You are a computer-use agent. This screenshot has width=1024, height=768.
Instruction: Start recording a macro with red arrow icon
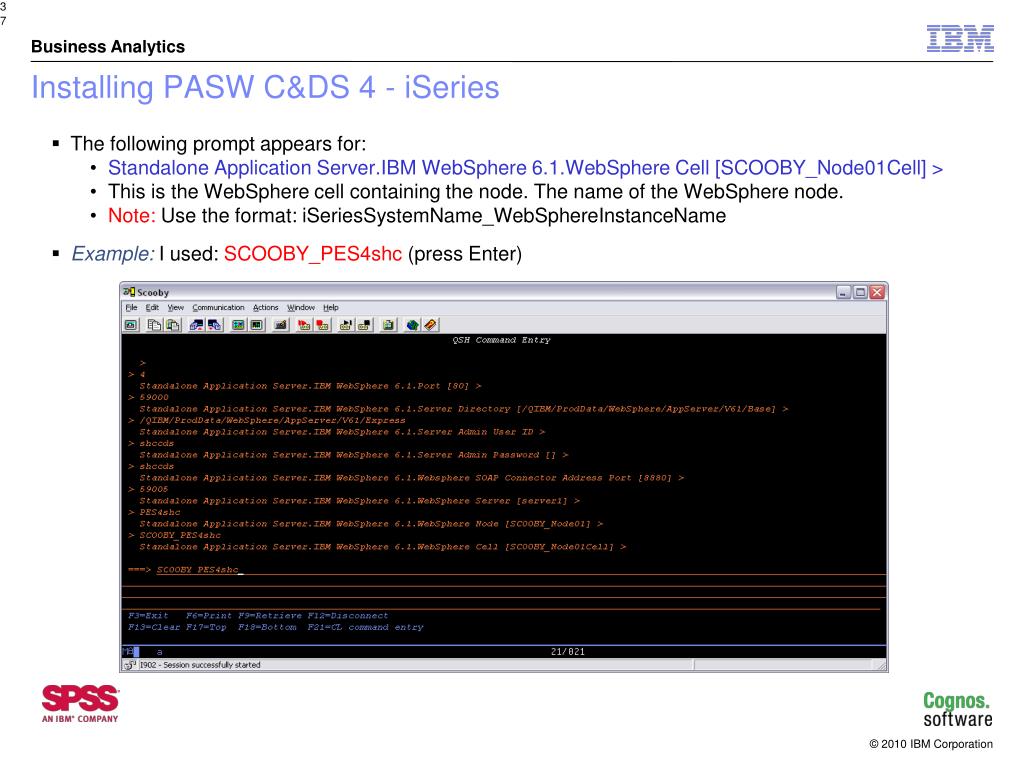(304, 325)
